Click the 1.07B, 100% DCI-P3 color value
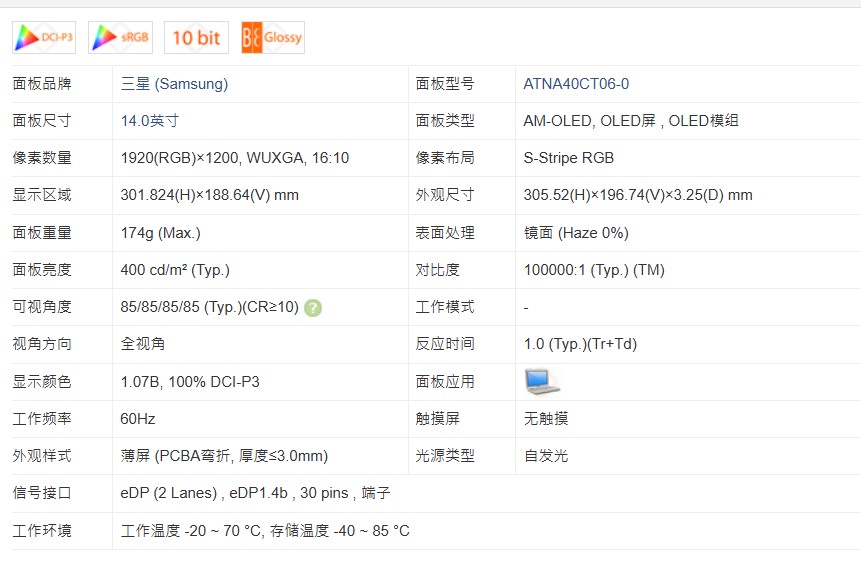The width and height of the screenshot is (861, 566). point(190,382)
